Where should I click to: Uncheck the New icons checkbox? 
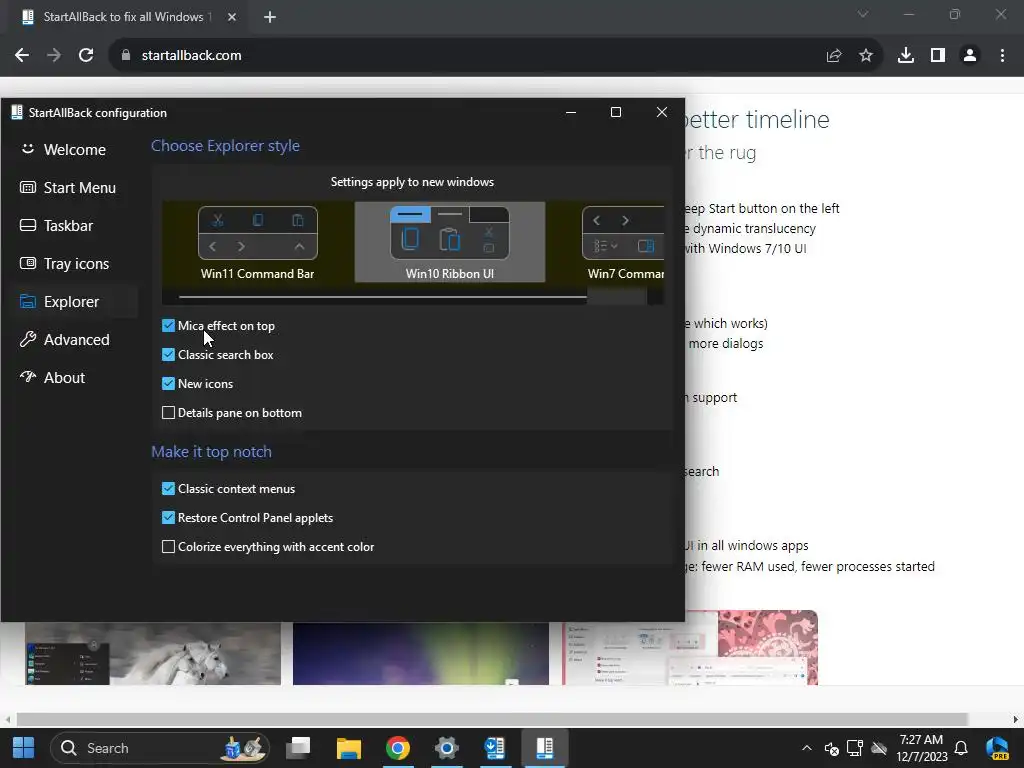tap(198, 383)
